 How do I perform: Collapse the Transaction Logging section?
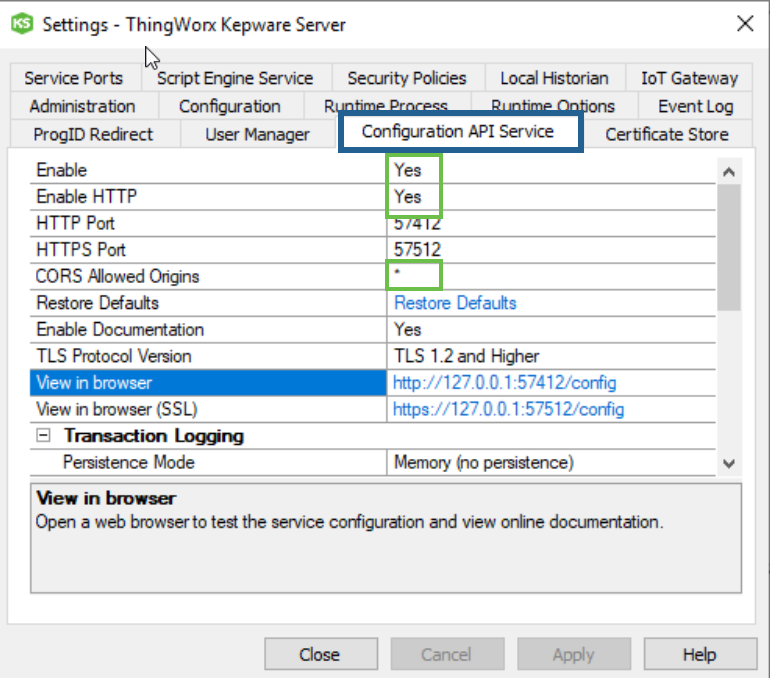click(43, 435)
